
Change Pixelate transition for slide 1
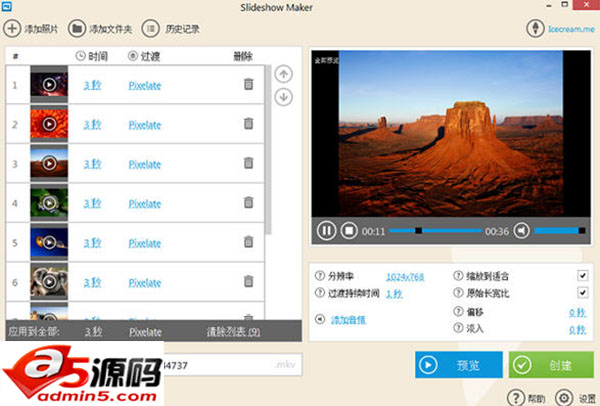coord(145,85)
